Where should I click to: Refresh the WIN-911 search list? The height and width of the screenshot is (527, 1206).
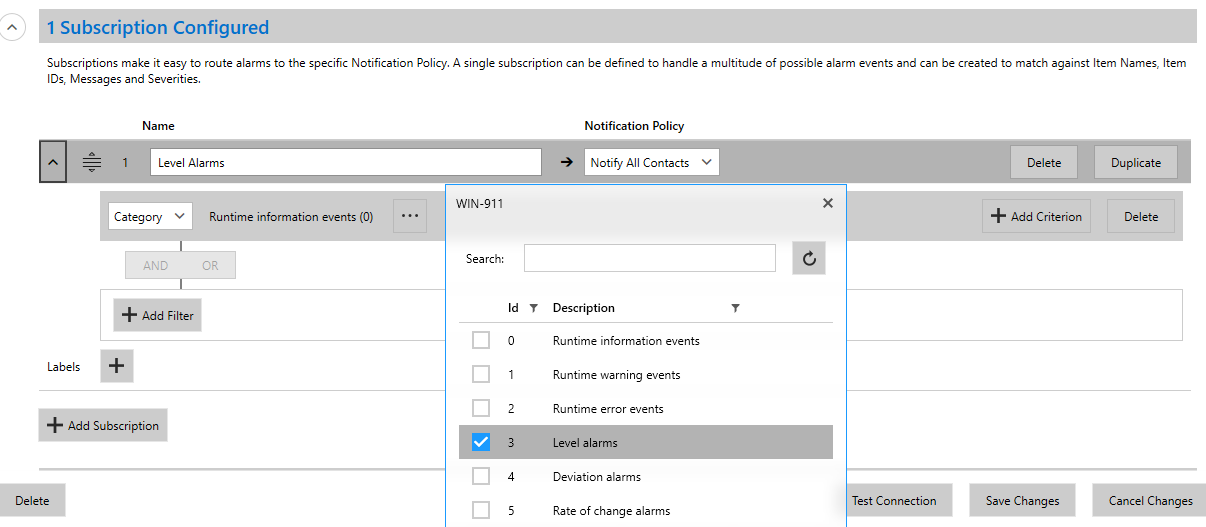809,258
